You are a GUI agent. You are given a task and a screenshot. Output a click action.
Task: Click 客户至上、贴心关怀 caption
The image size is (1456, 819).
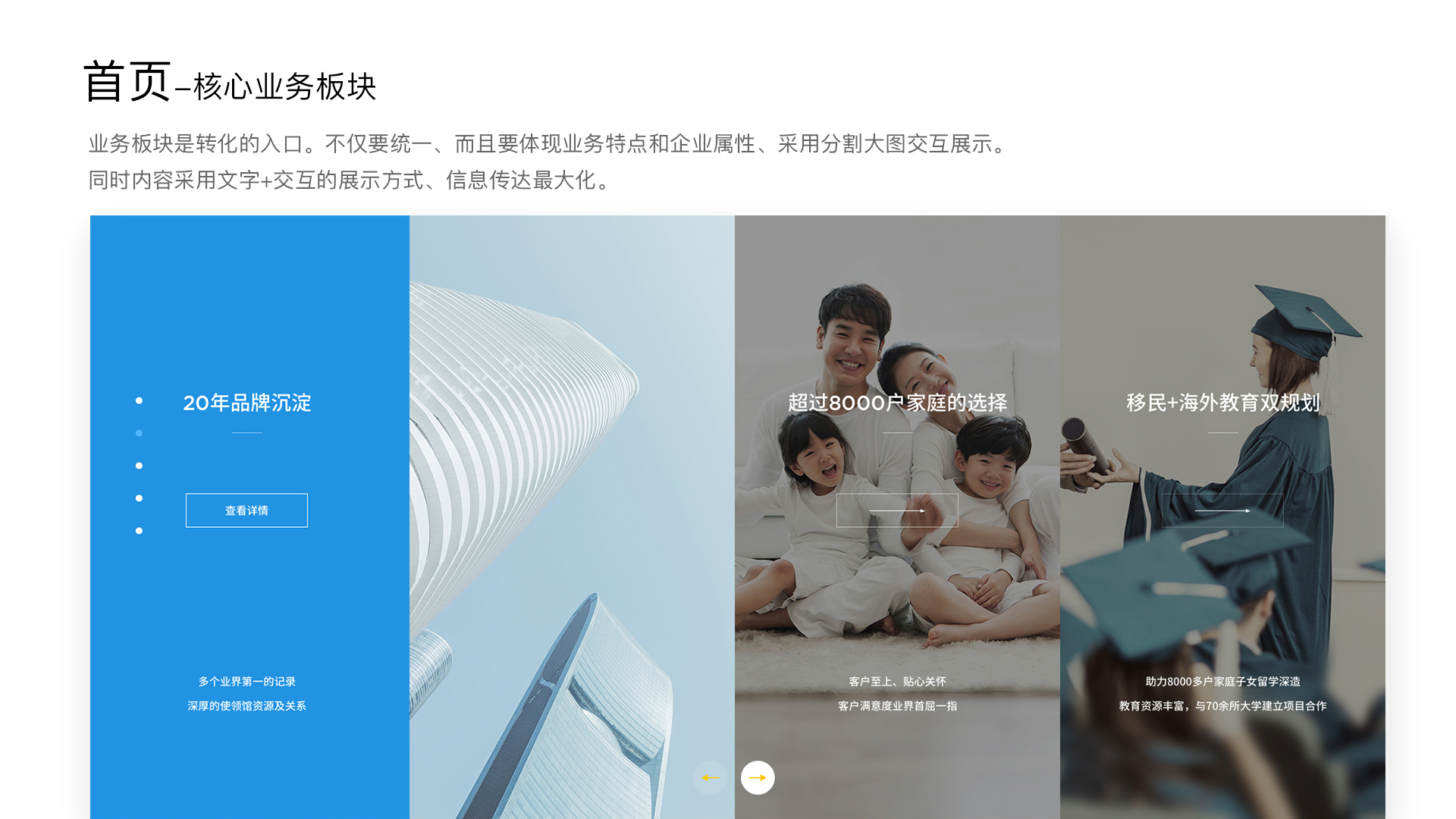[x=897, y=682]
